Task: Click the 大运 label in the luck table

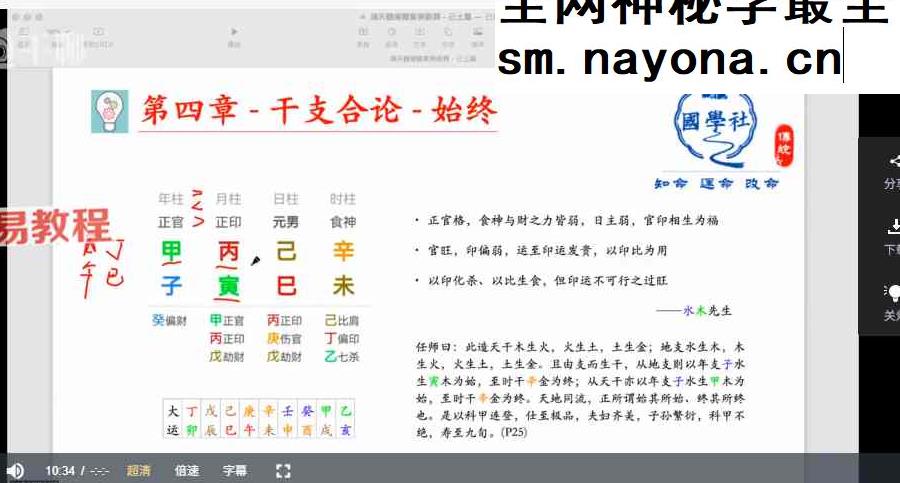Action: [173, 420]
